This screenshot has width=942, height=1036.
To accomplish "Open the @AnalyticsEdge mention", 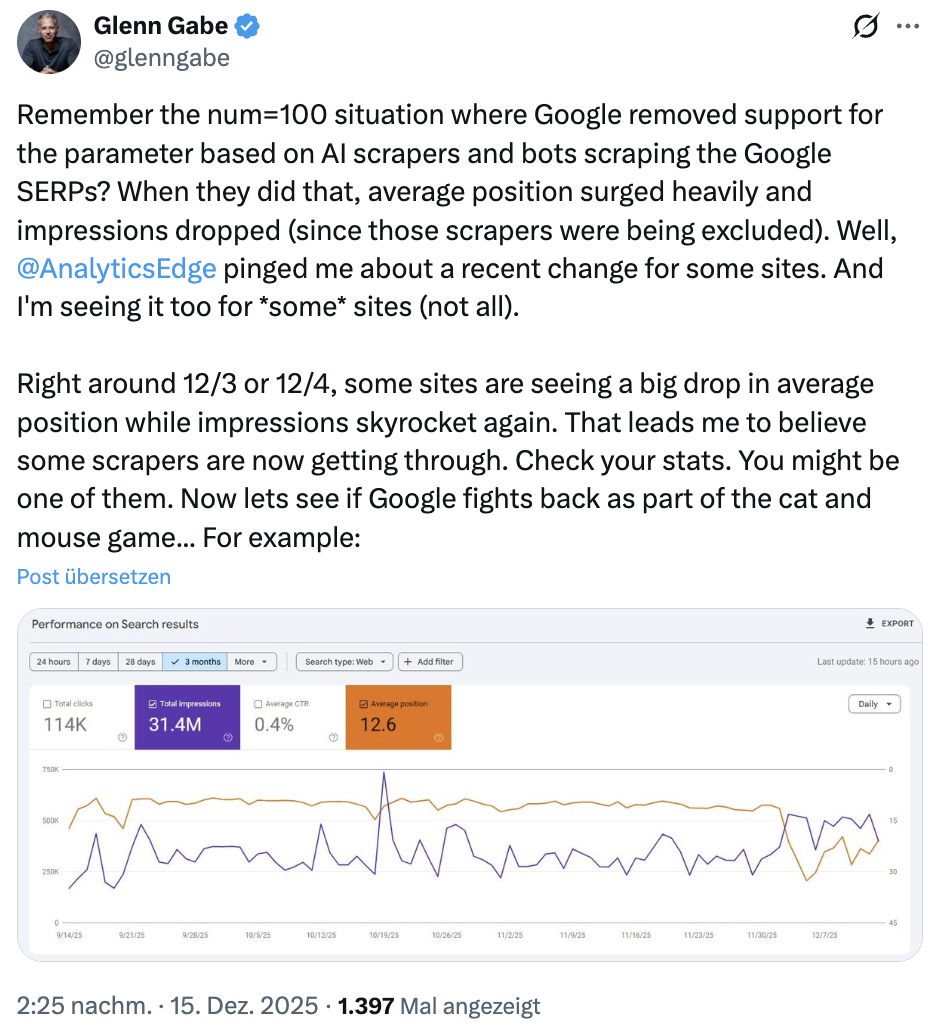I will [117, 268].
